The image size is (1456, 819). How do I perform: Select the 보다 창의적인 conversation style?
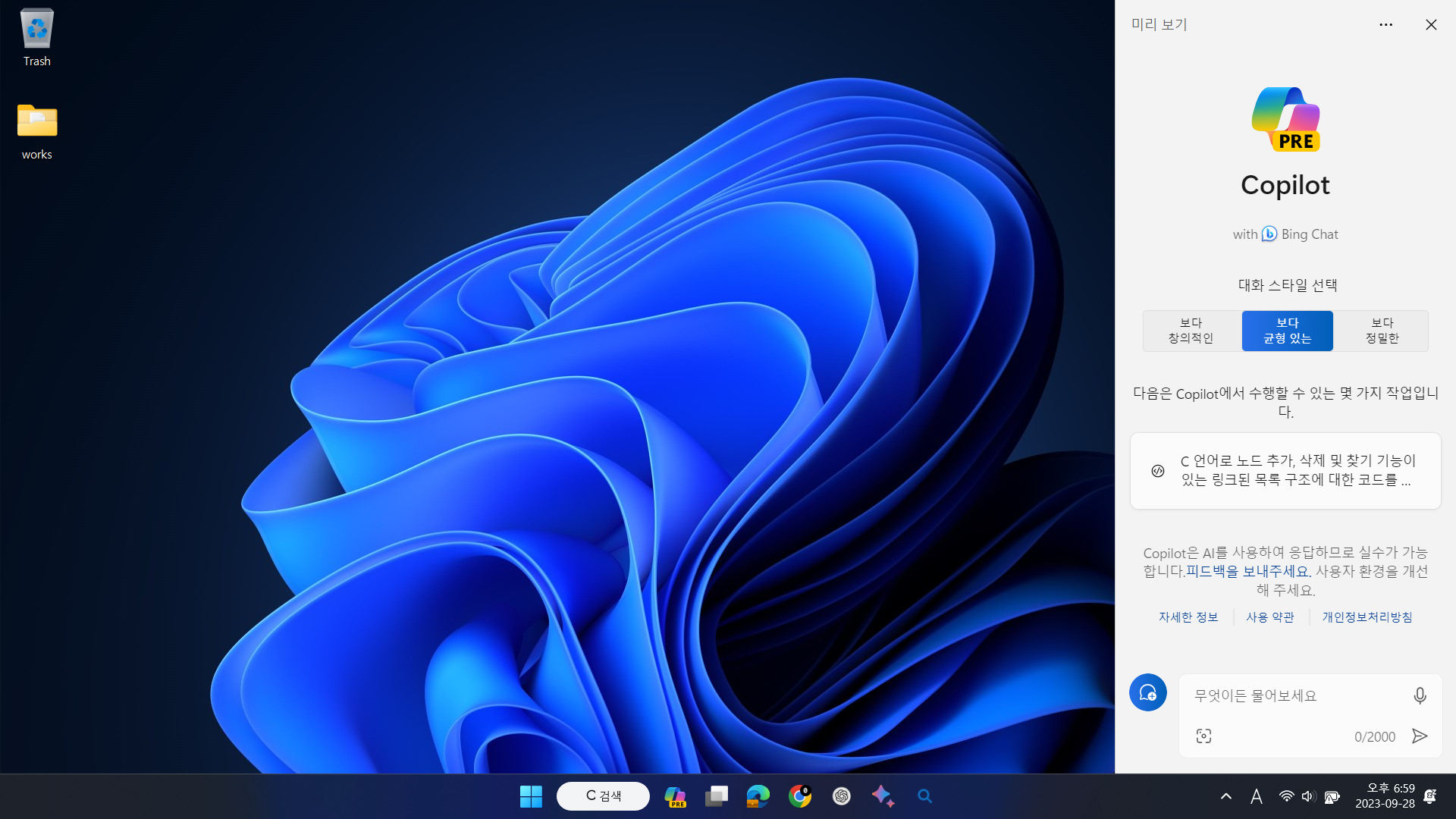[x=1191, y=331]
